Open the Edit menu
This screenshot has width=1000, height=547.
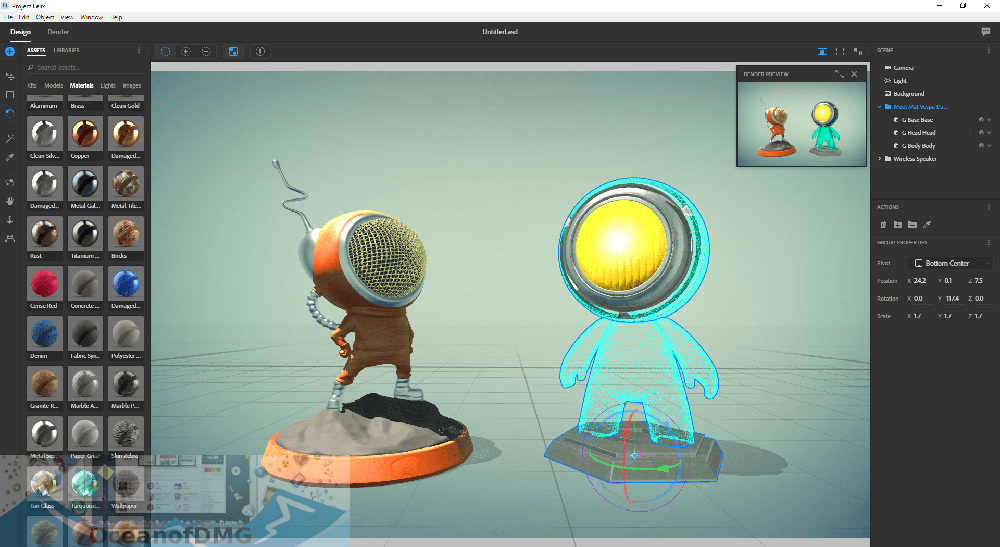24,17
